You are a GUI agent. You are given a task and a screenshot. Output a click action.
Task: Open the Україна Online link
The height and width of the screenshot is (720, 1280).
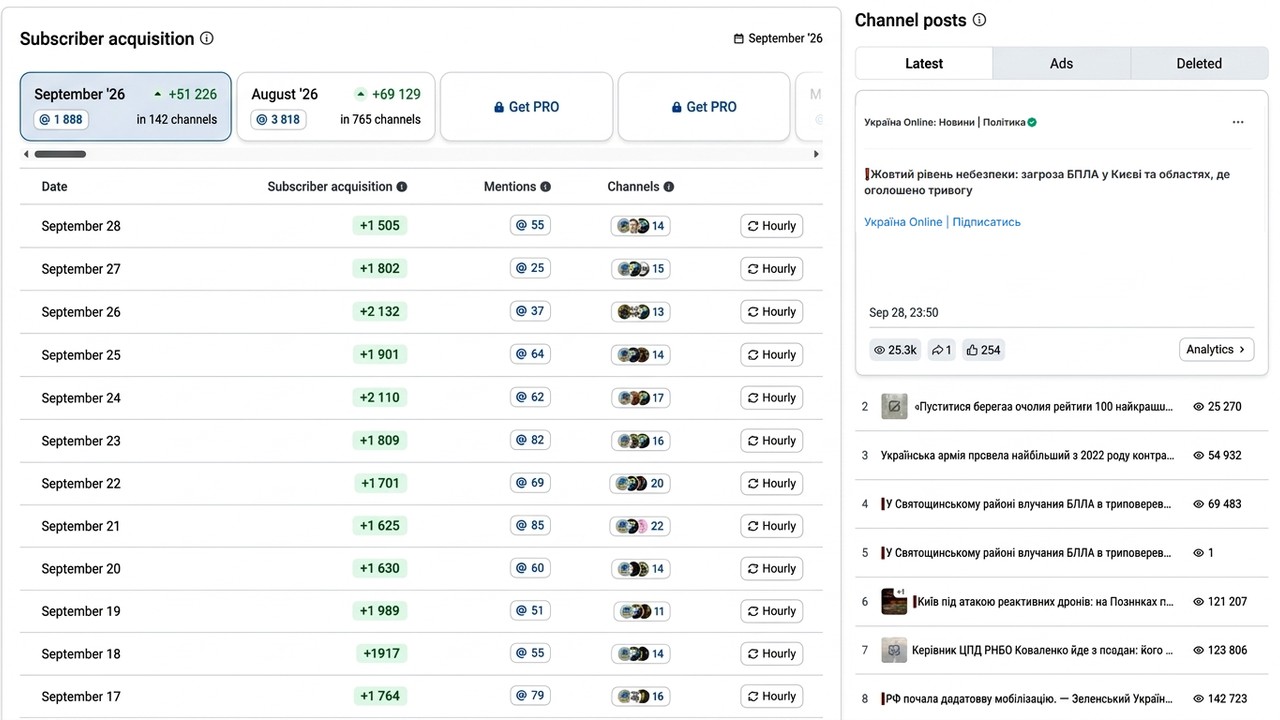click(903, 222)
